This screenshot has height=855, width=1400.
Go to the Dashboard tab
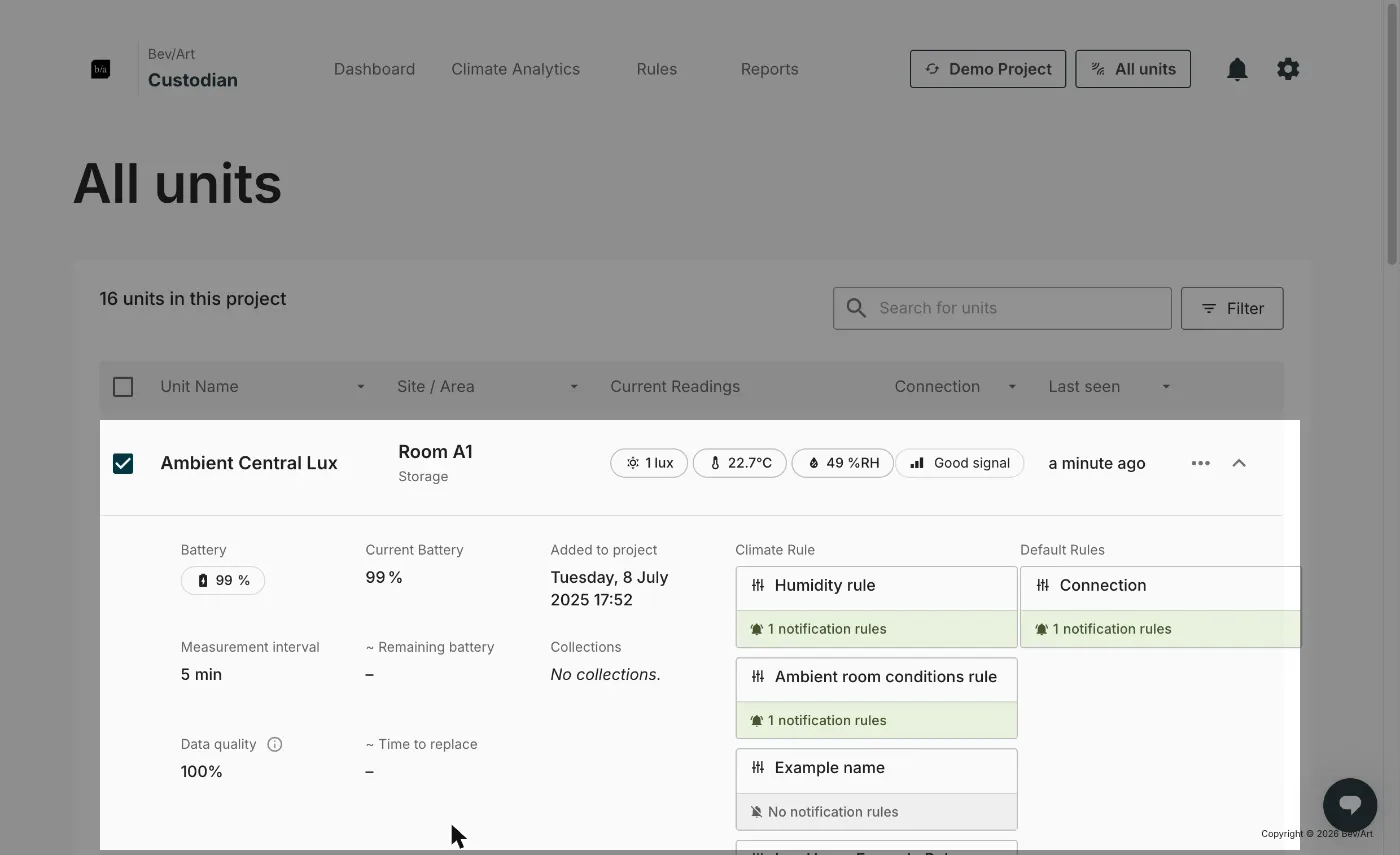tap(374, 69)
